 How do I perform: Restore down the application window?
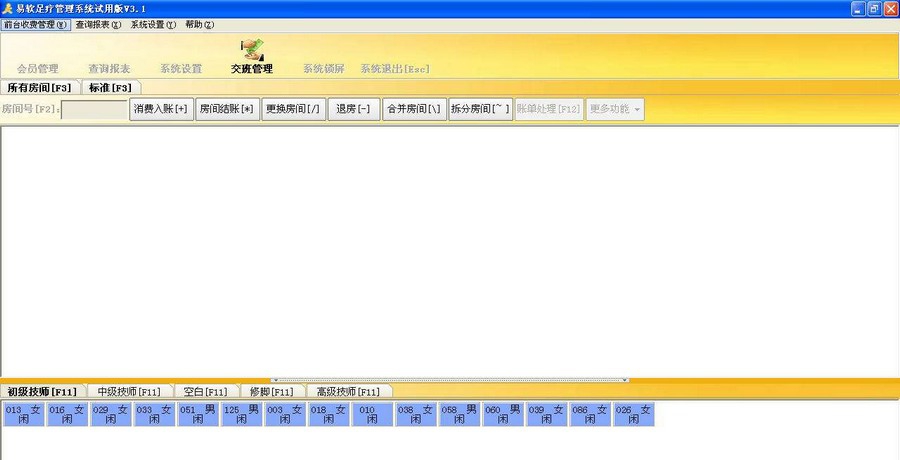(874, 9)
